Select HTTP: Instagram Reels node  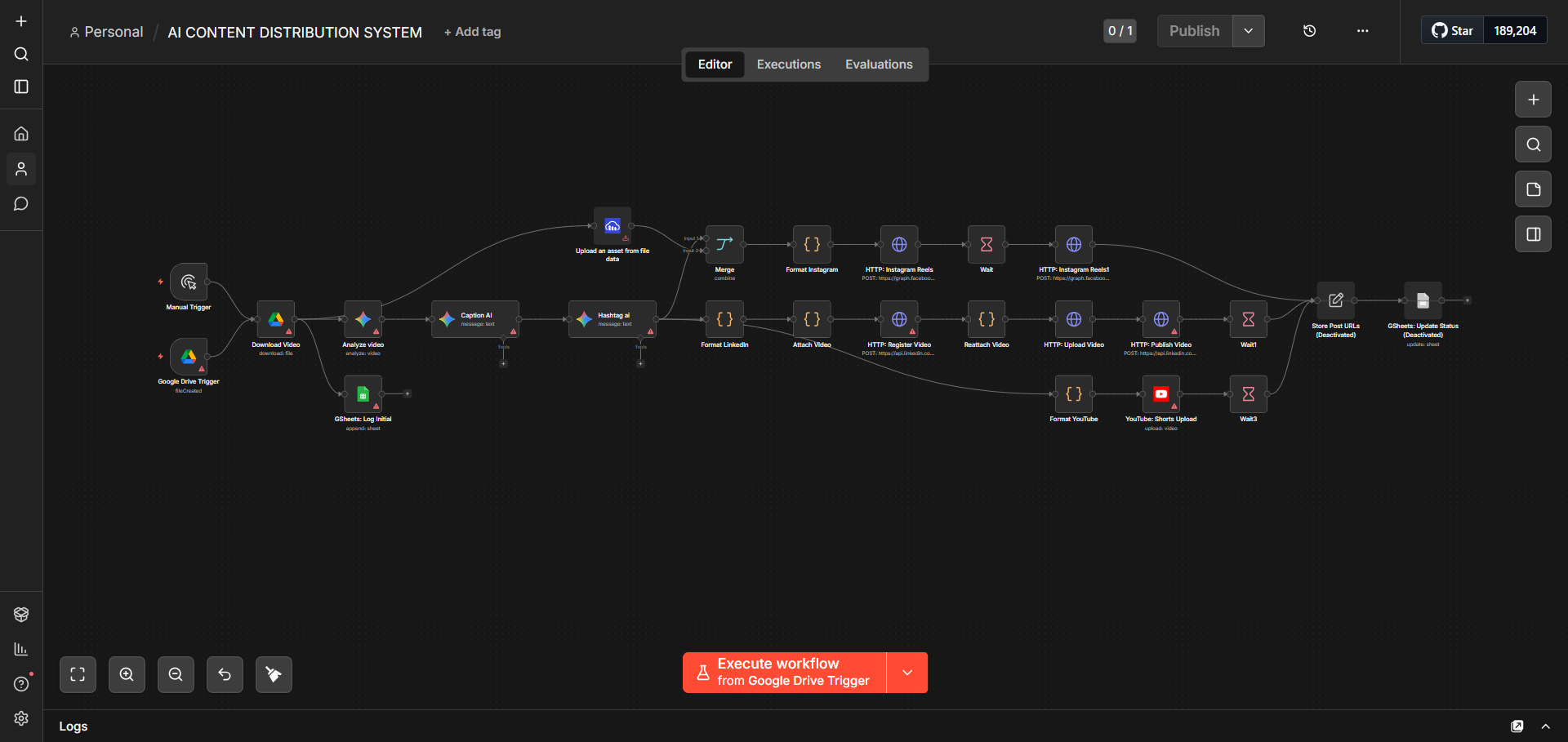click(x=899, y=244)
